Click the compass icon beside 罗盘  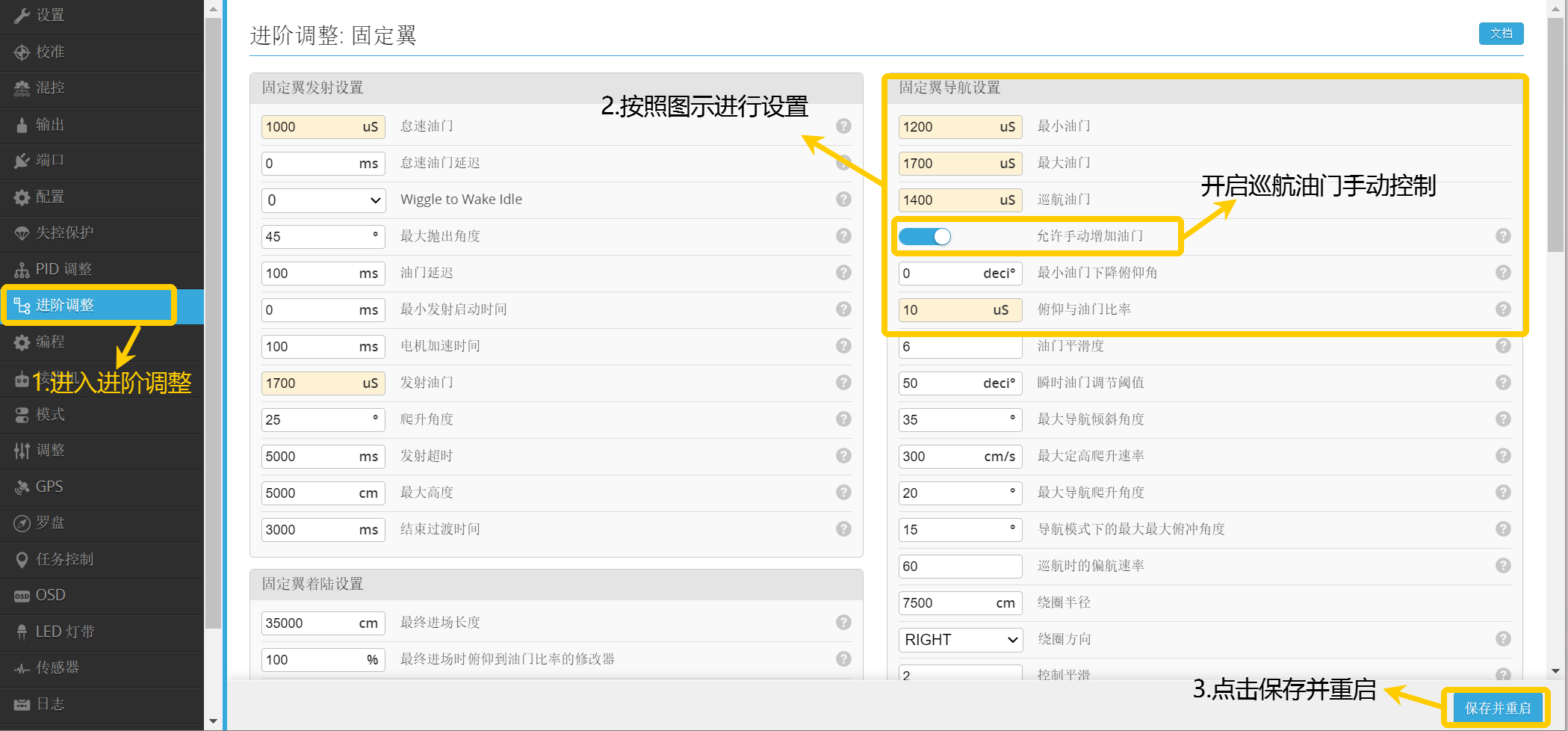pos(22,523)
